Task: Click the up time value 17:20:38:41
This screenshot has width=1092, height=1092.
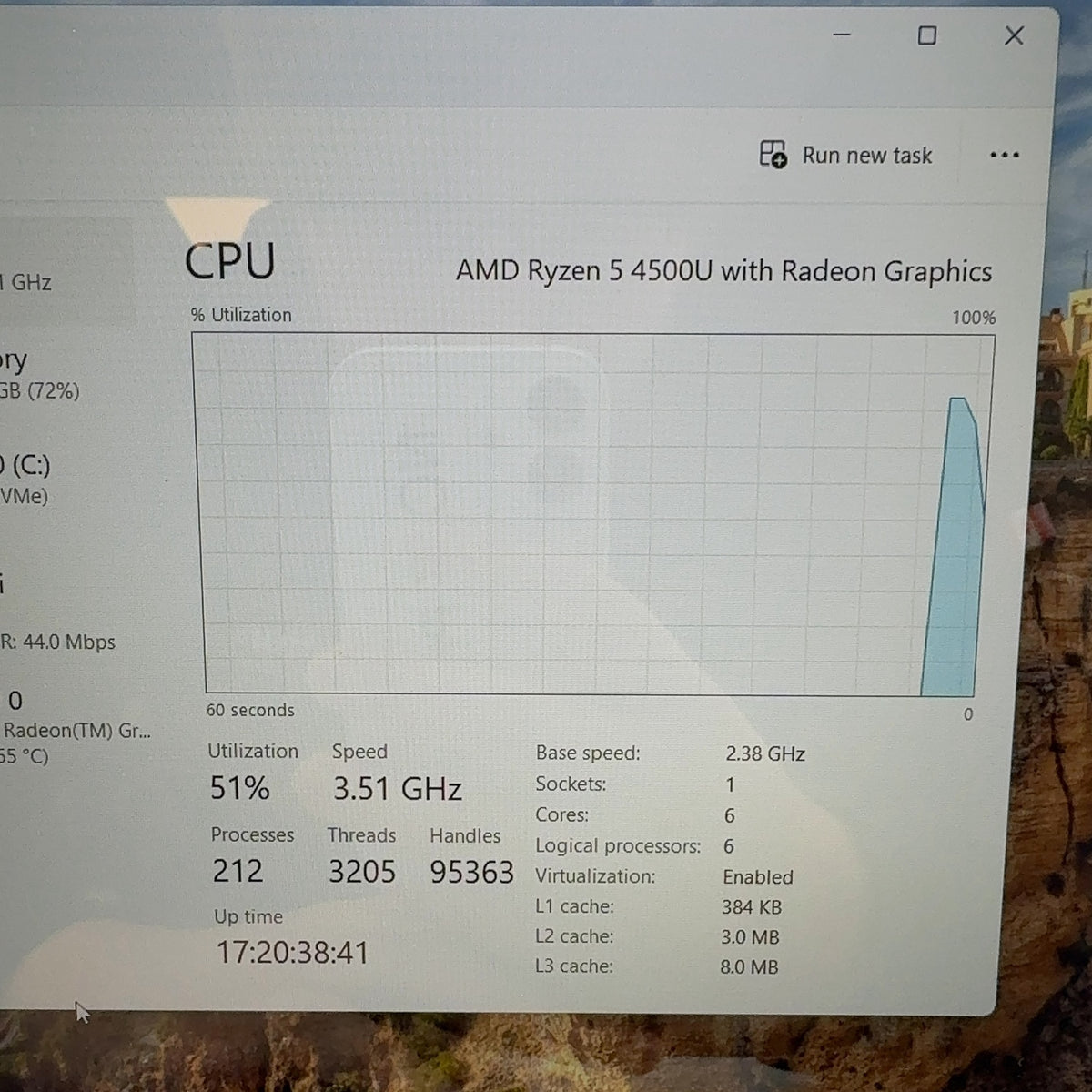Action: 293,953
